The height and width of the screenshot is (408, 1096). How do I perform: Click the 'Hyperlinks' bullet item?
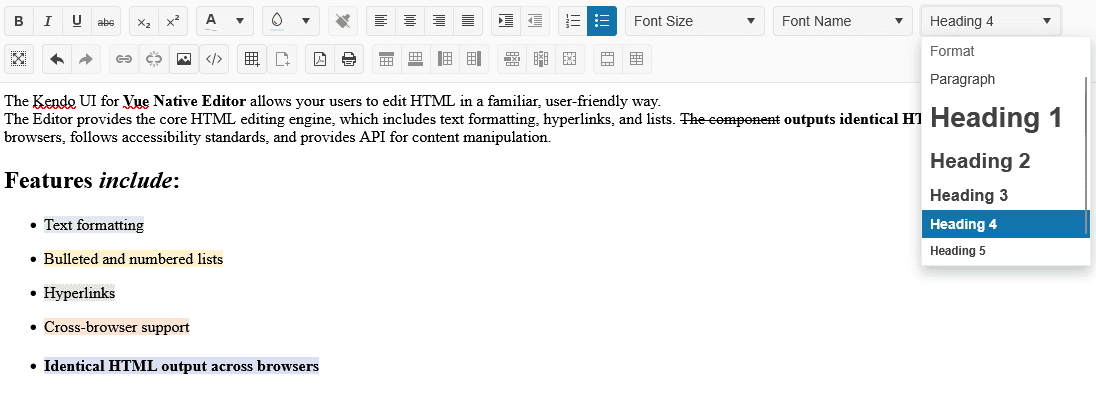coord(79,293)
